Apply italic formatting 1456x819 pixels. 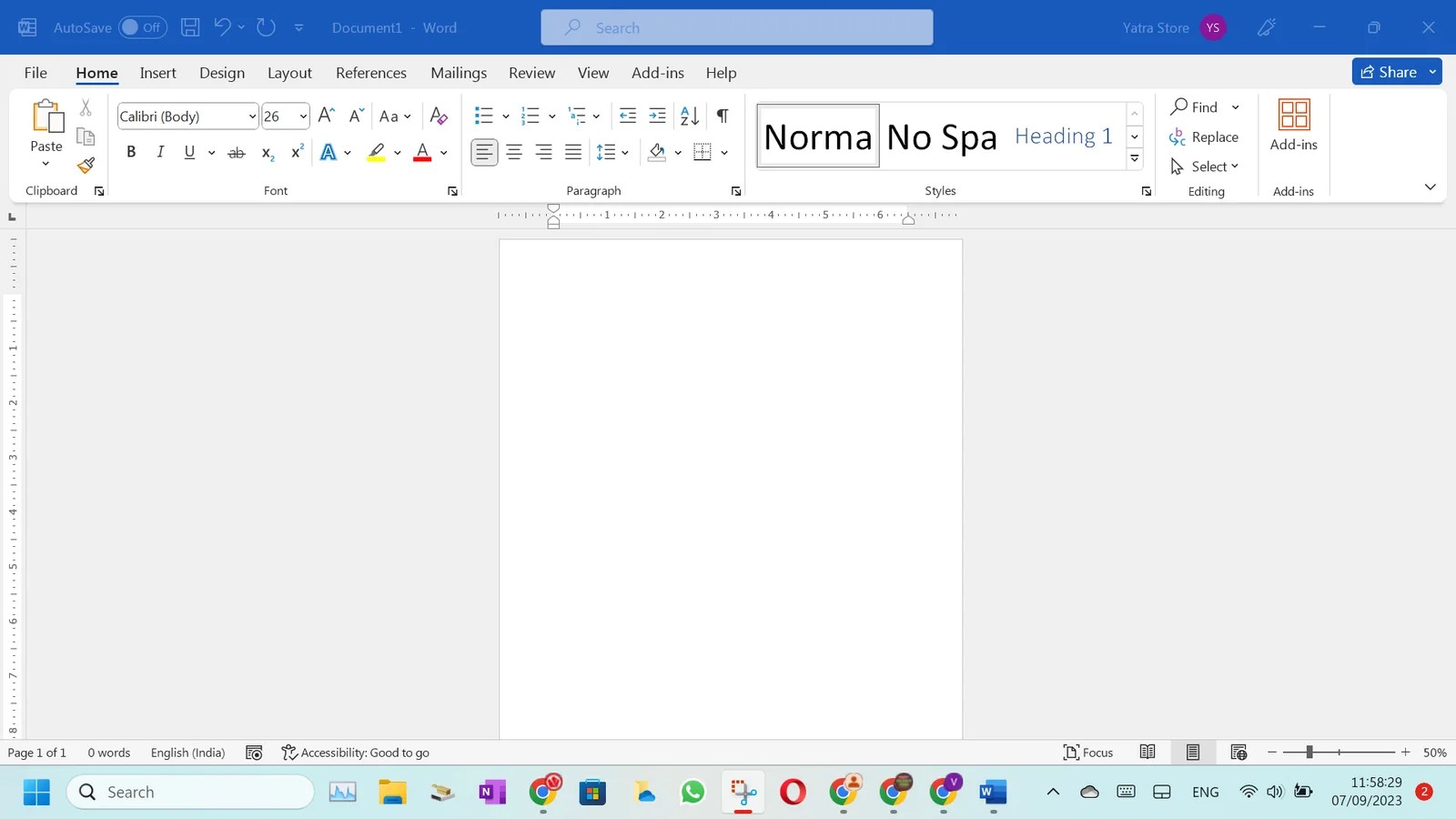point(159,151)
